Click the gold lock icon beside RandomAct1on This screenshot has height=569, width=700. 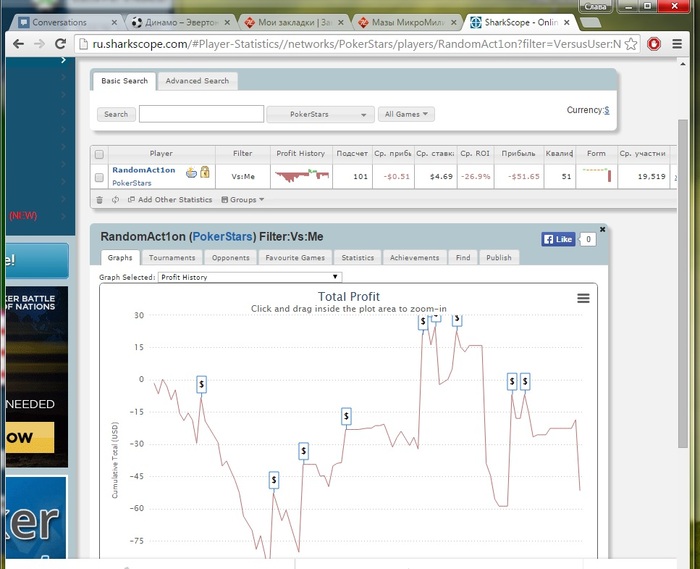point(205,172)
